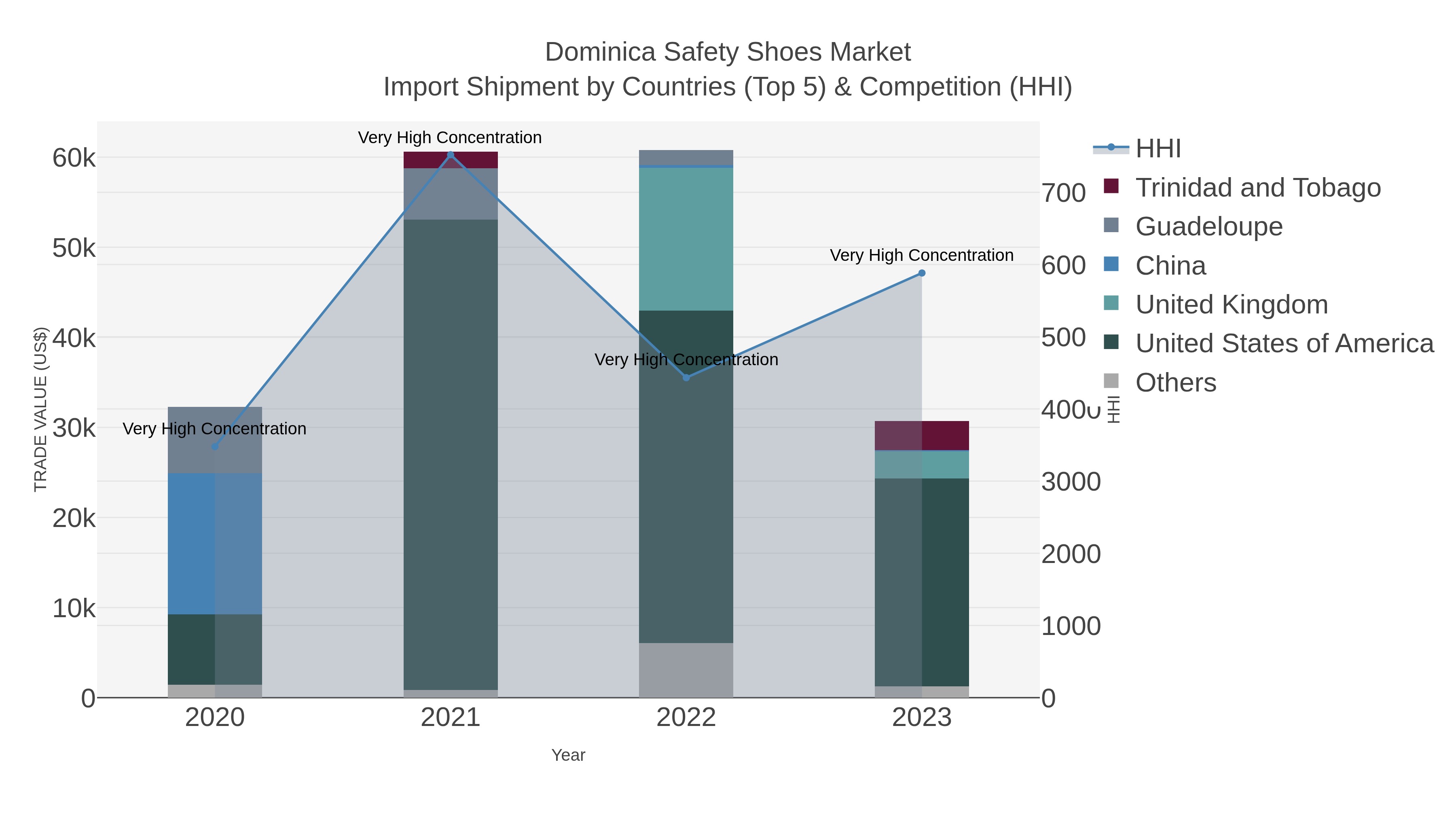Select the China bar segment in 2020

(215, 544)
